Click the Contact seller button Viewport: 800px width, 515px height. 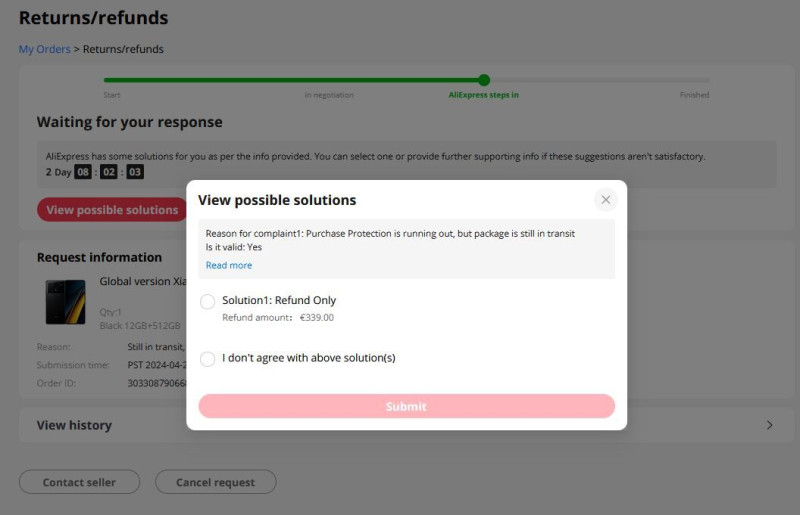(79, 482)
